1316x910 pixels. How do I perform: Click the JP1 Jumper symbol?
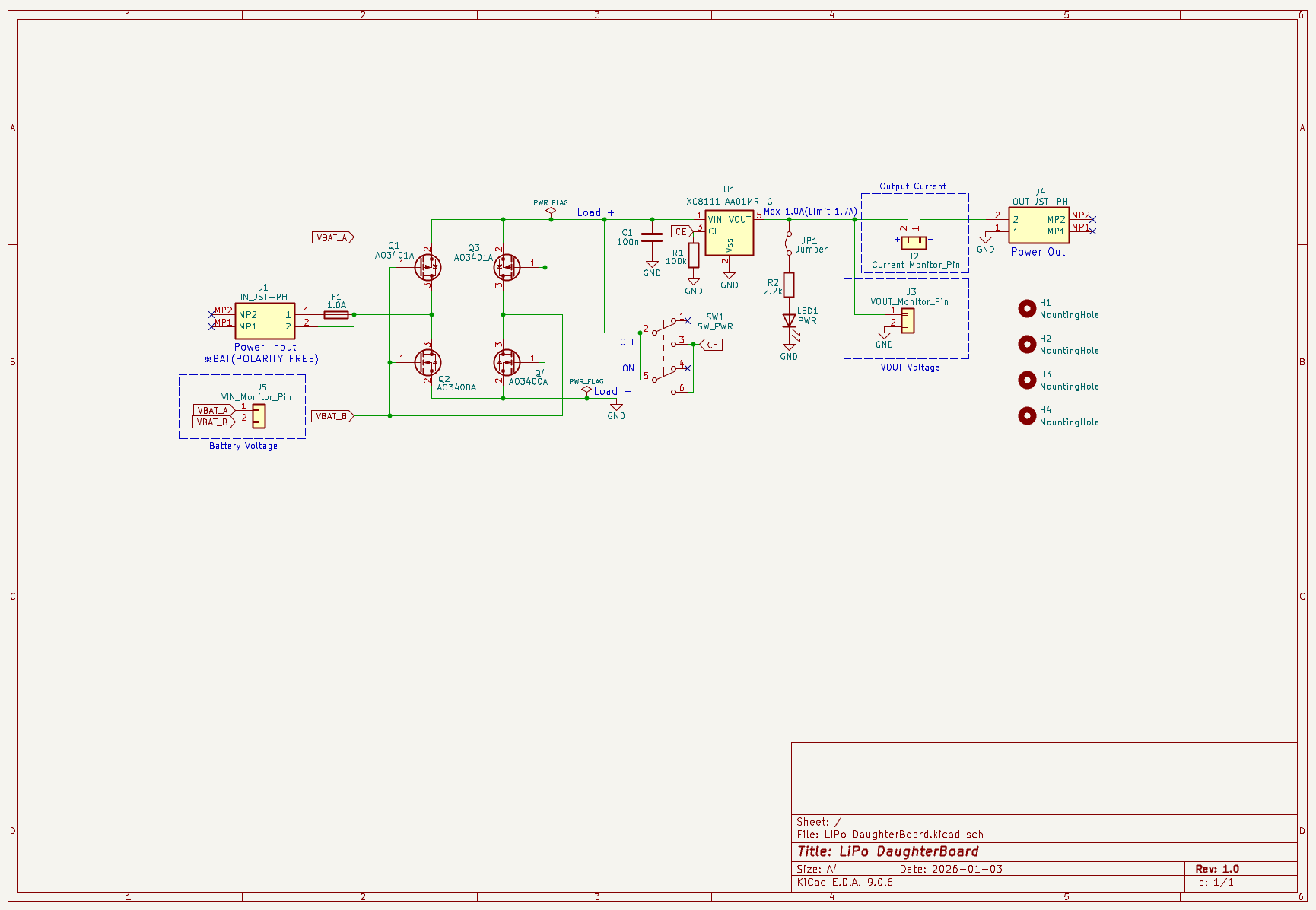click(x=789, y=243)
